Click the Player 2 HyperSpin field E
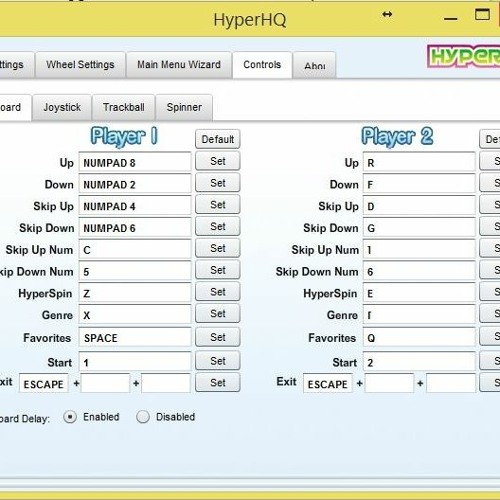 click(x=419, y=293)
